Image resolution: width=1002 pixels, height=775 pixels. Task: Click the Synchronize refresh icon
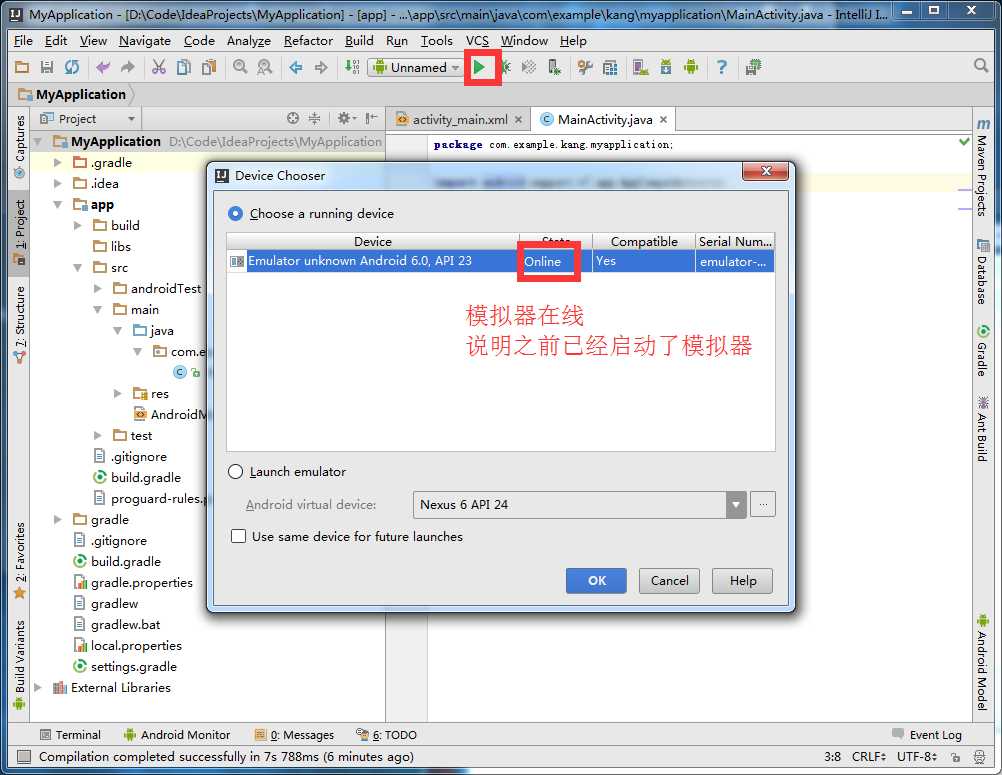[x=72, y=67]
